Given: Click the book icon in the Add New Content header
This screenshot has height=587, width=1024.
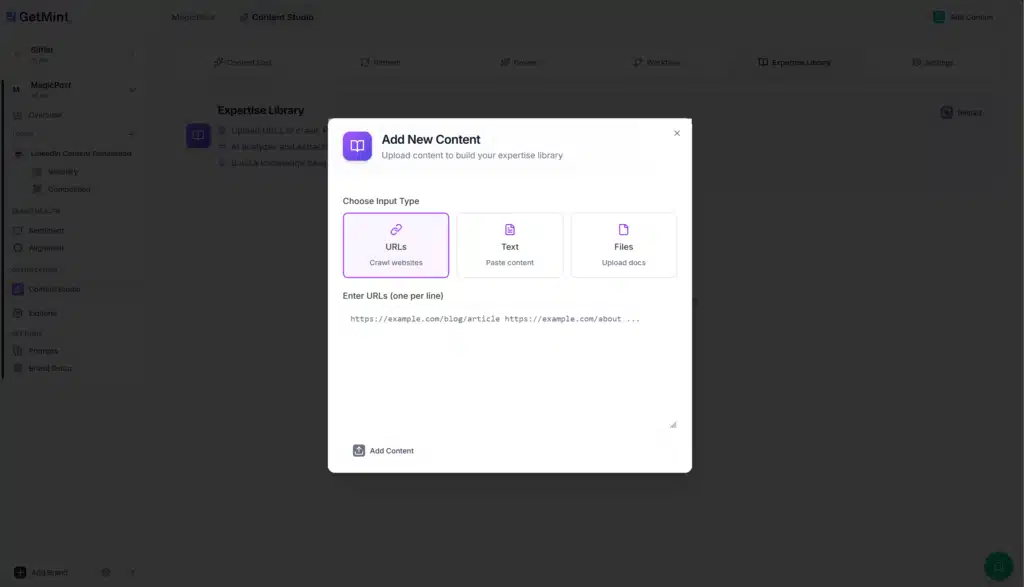Looking at the screenshot, I should tap(357, 146).
